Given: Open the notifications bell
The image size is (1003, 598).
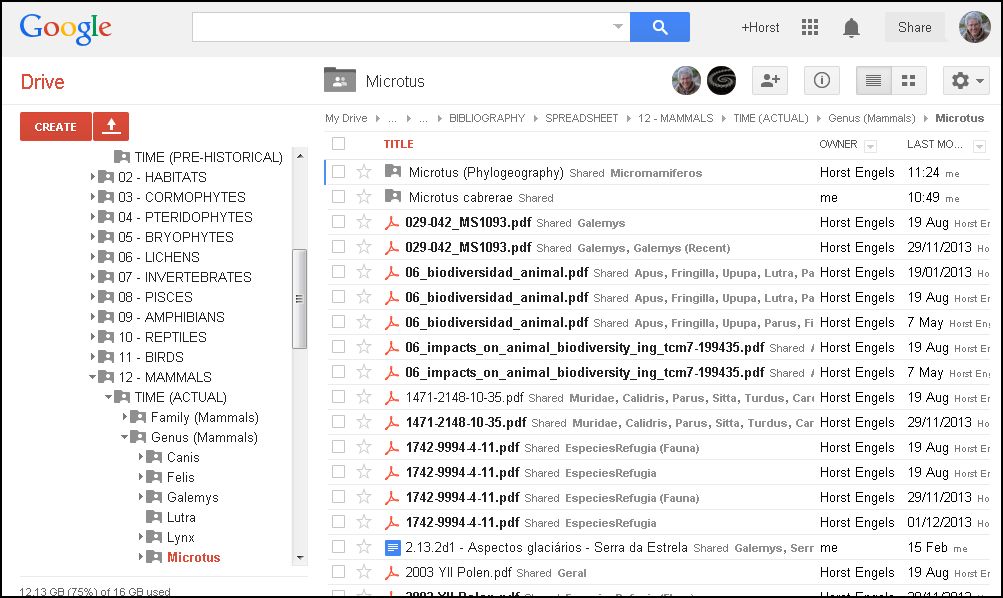Looking at the screenshot, I should 851,28.
